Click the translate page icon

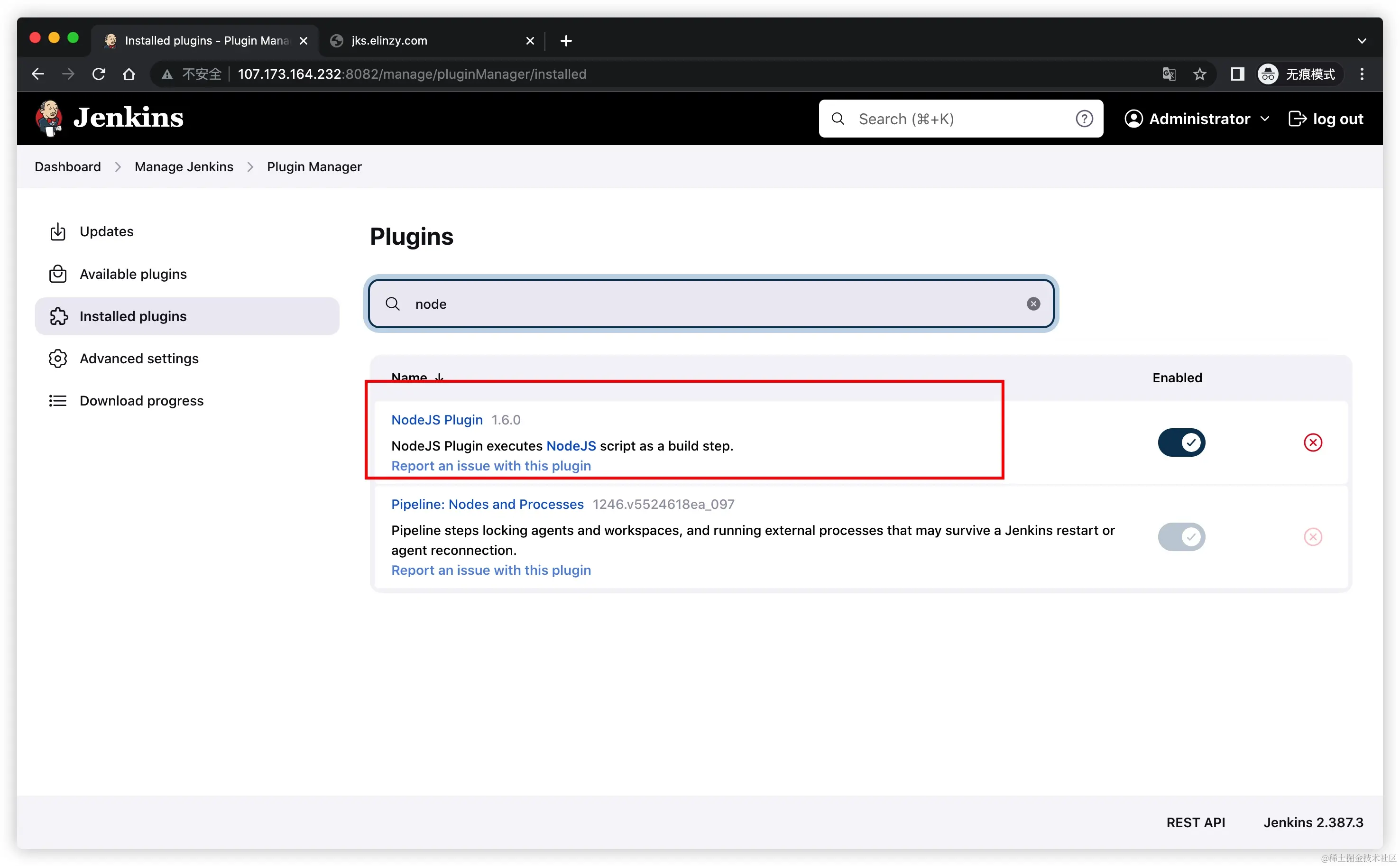(1169, 74)
